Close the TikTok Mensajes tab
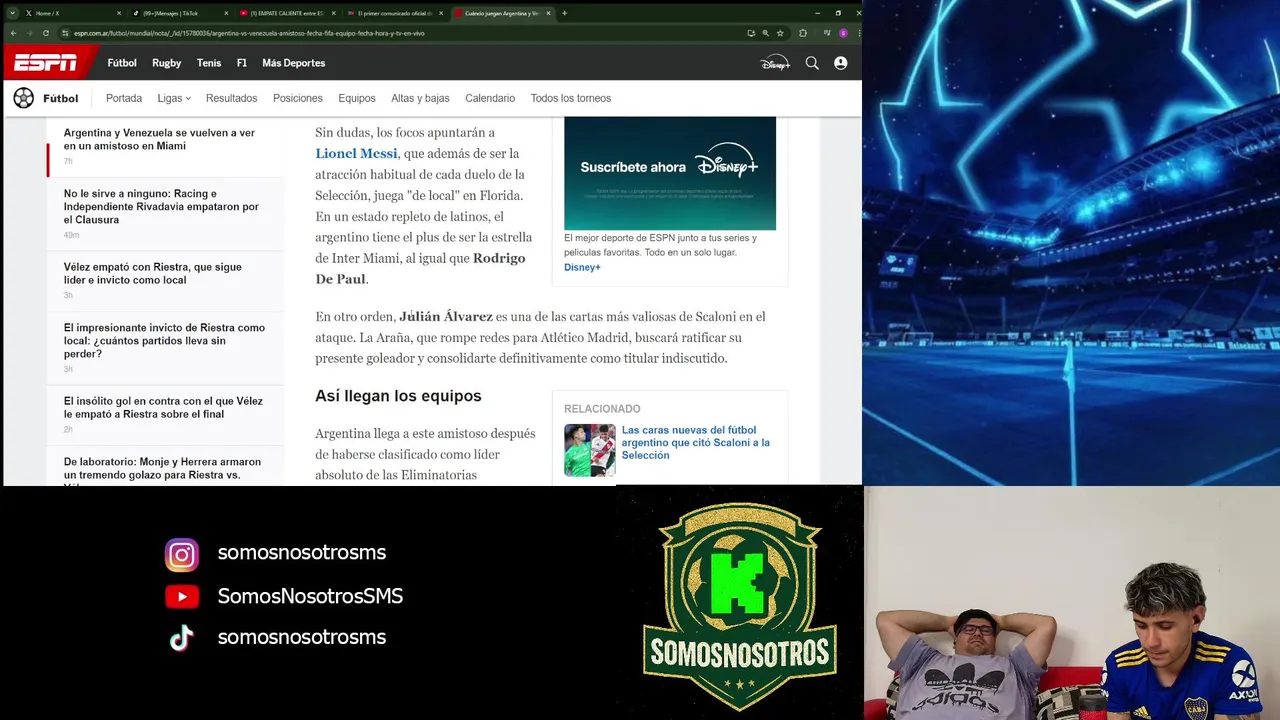Viewport: 1280px width, 720px height. tap(226, 13)
